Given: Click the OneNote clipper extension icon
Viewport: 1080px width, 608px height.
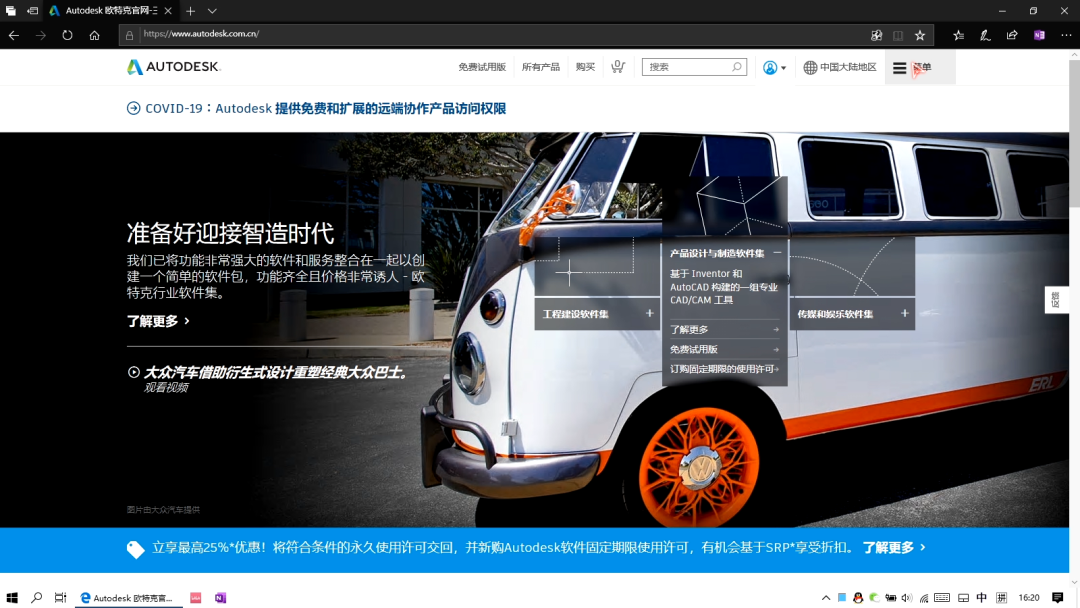Looking at the screenshot, I should 1039,35.
